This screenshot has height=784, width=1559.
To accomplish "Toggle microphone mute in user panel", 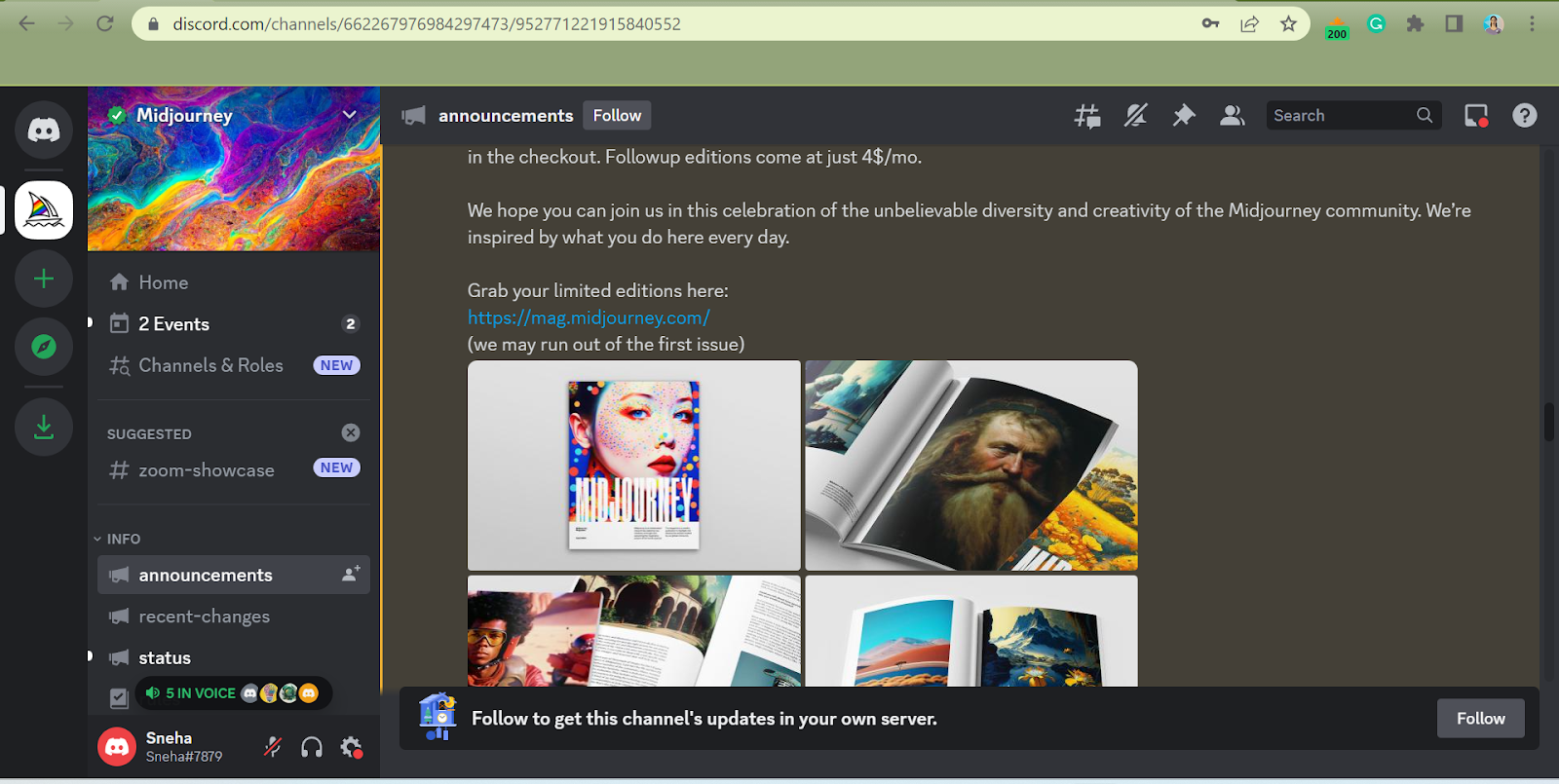I will 273,747.
